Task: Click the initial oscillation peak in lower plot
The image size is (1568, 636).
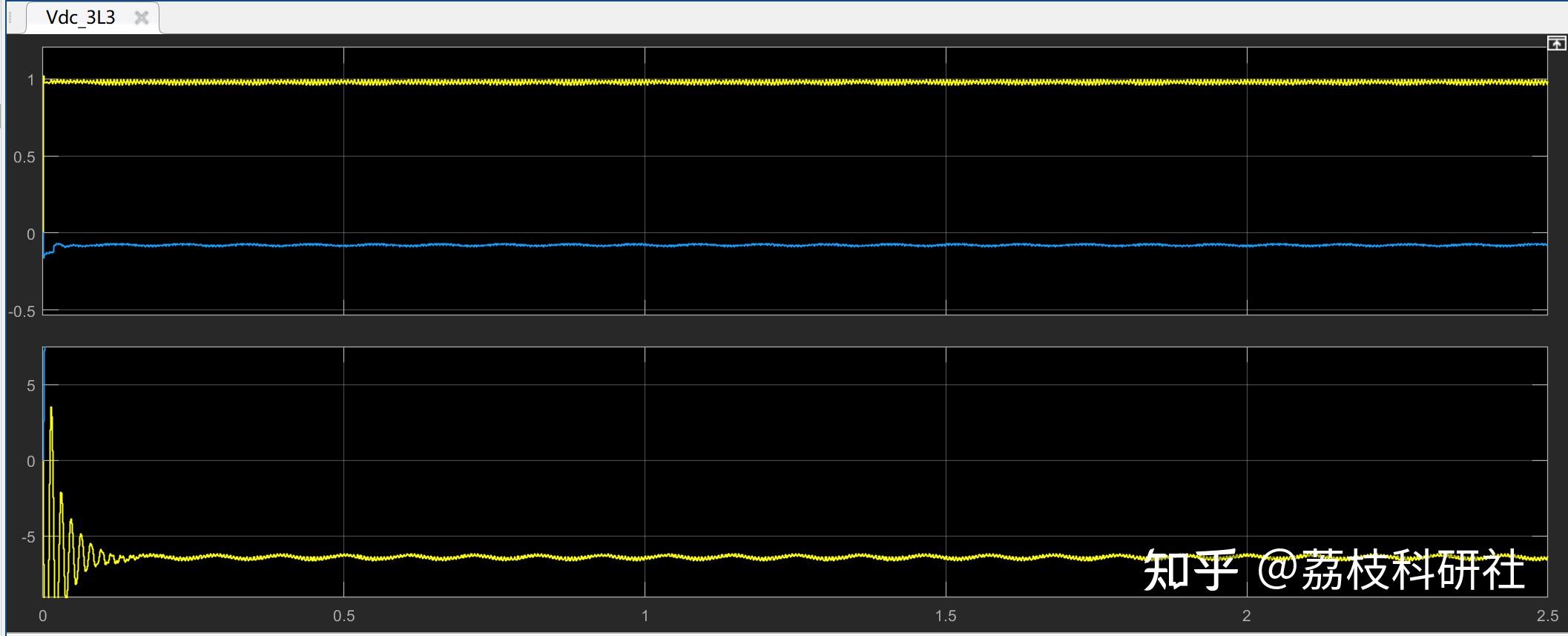Action: point(50,409)
